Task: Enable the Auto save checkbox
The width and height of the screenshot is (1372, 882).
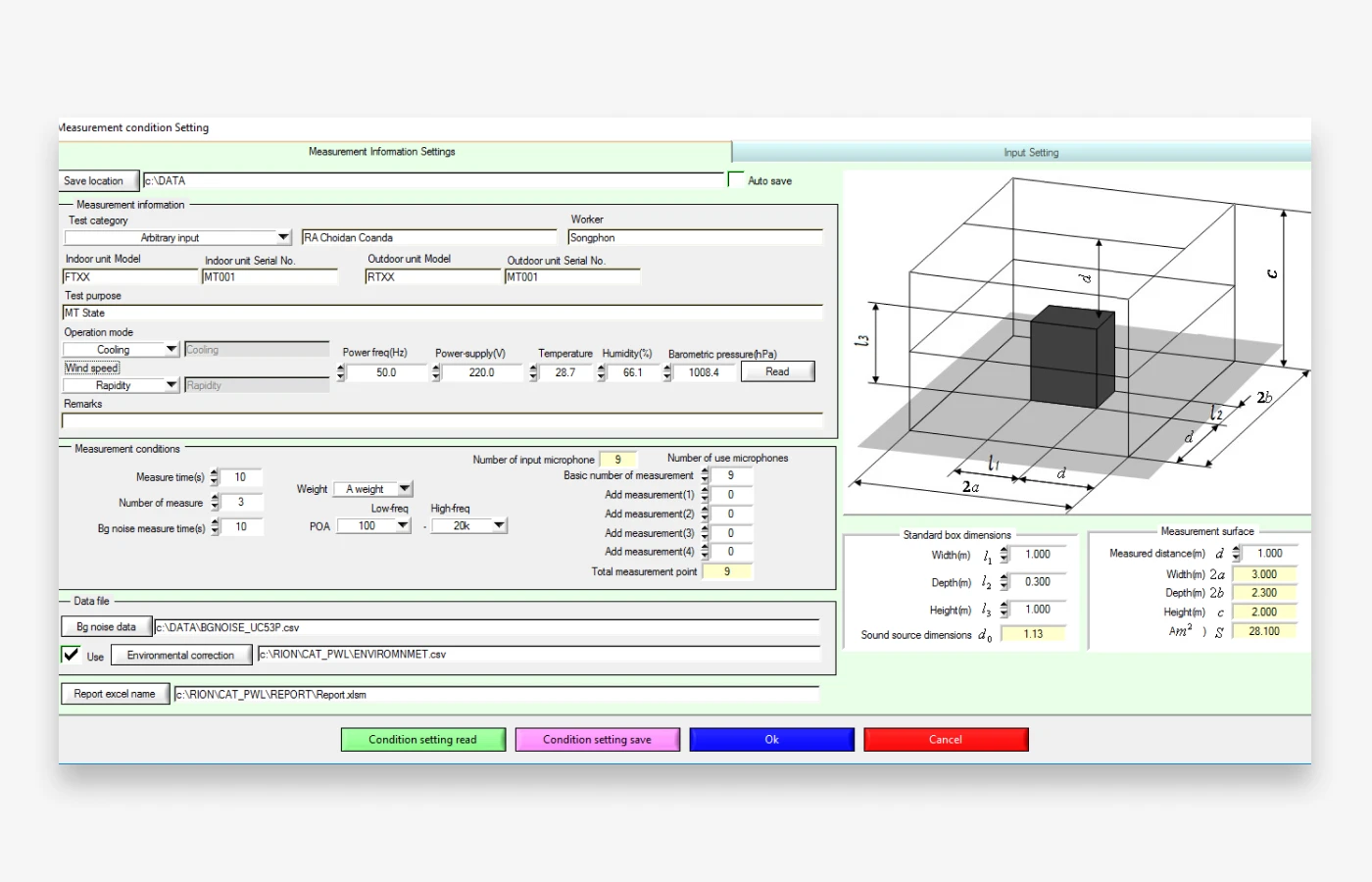Action: (736, 179)
